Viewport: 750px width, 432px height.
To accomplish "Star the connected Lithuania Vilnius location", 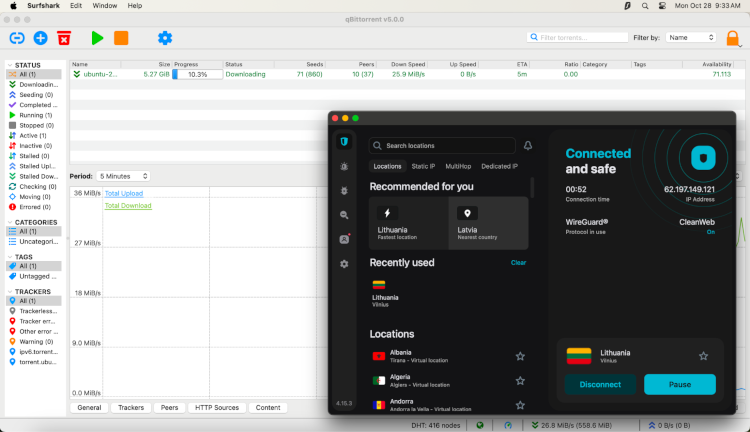I will pos(703,356).
